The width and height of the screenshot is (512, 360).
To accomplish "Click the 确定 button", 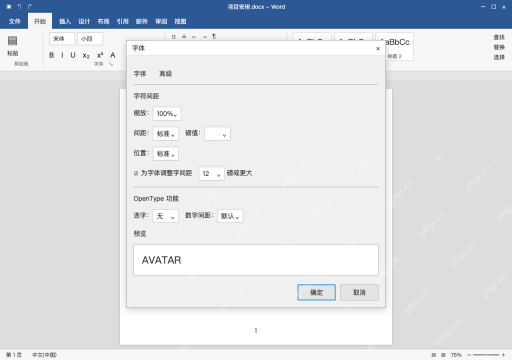I will pos(316,292).
